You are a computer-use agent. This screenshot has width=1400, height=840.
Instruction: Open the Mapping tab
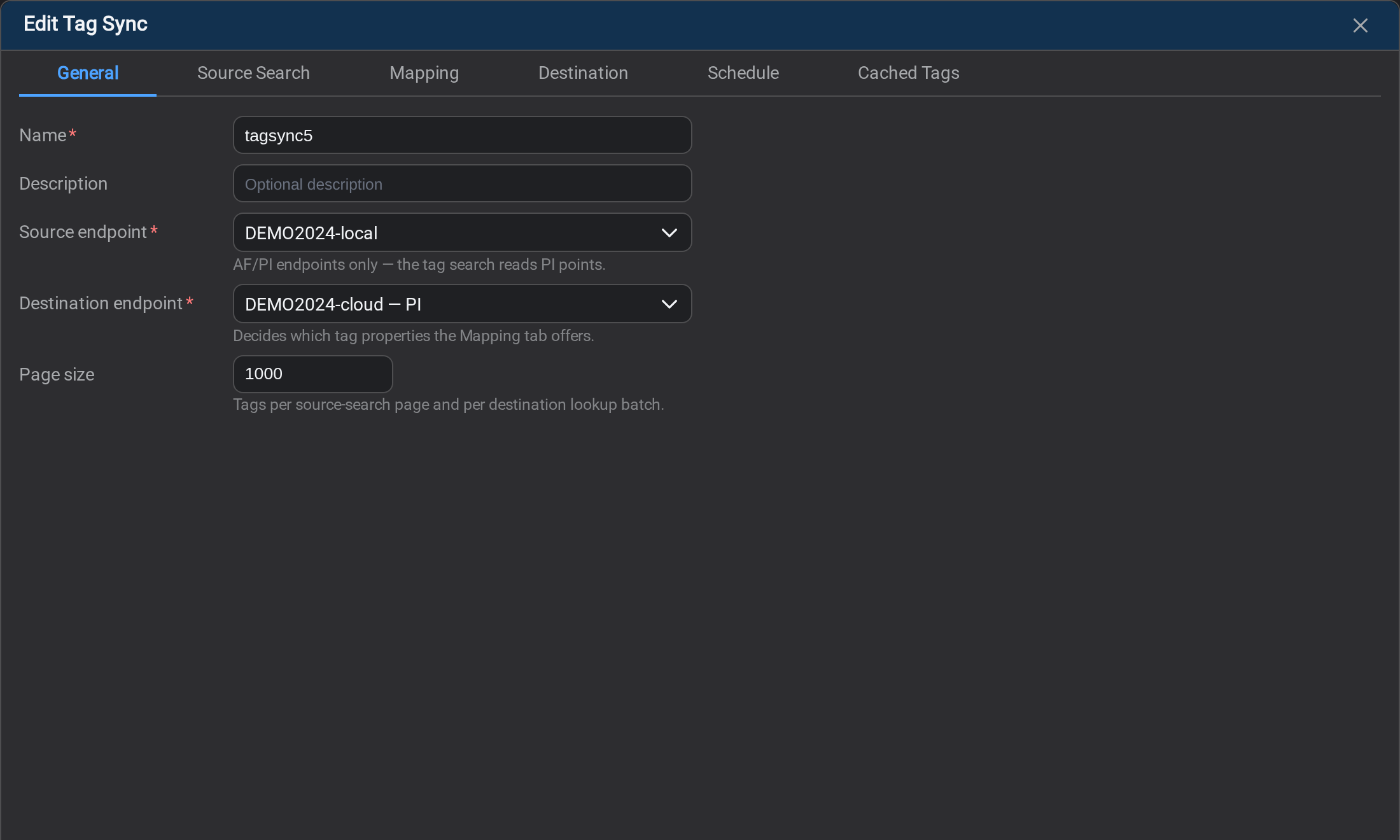(x=424, y=73)
